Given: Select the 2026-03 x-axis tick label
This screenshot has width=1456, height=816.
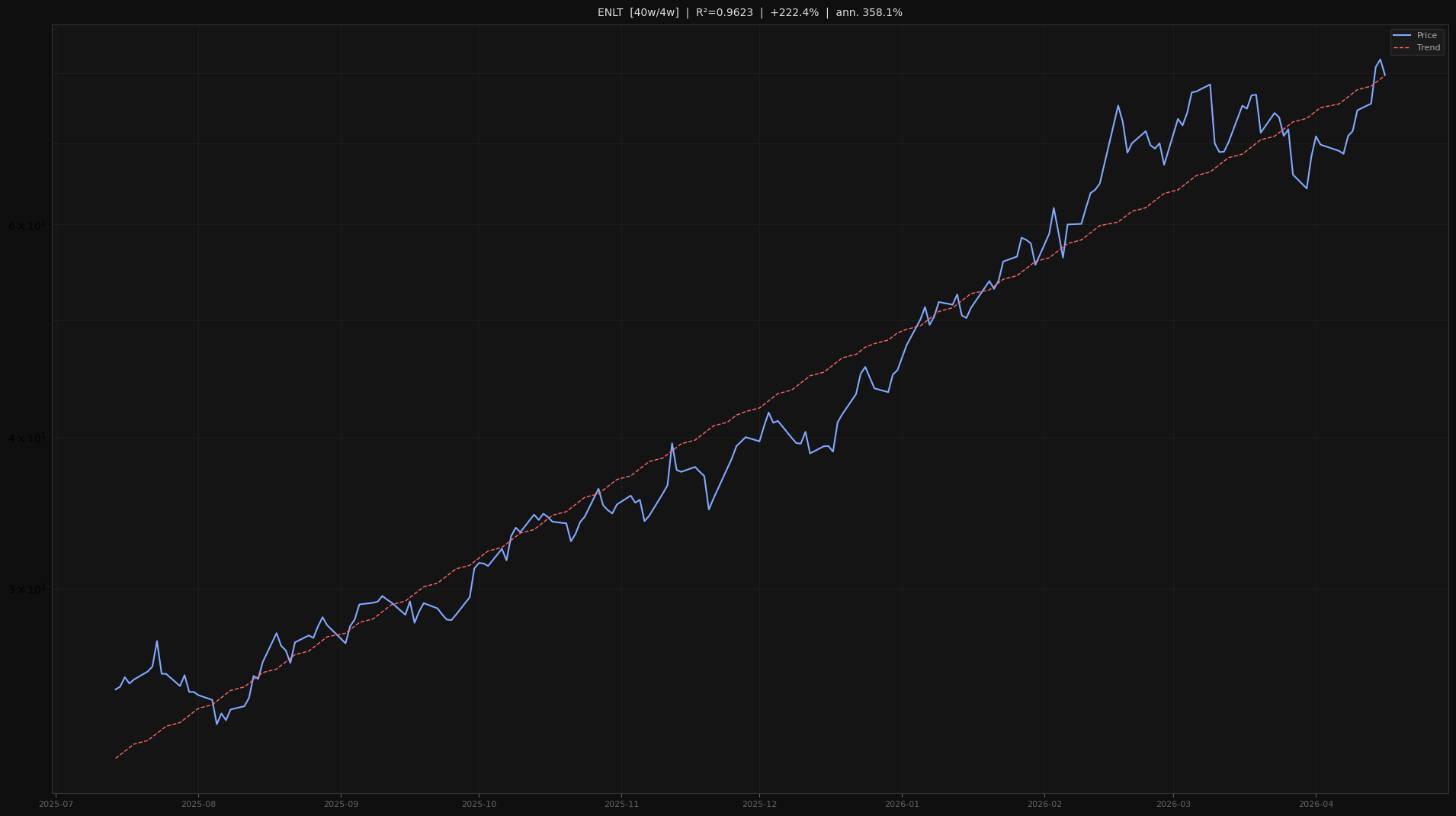Looking at the screenshot, I should coord(1173,805).
